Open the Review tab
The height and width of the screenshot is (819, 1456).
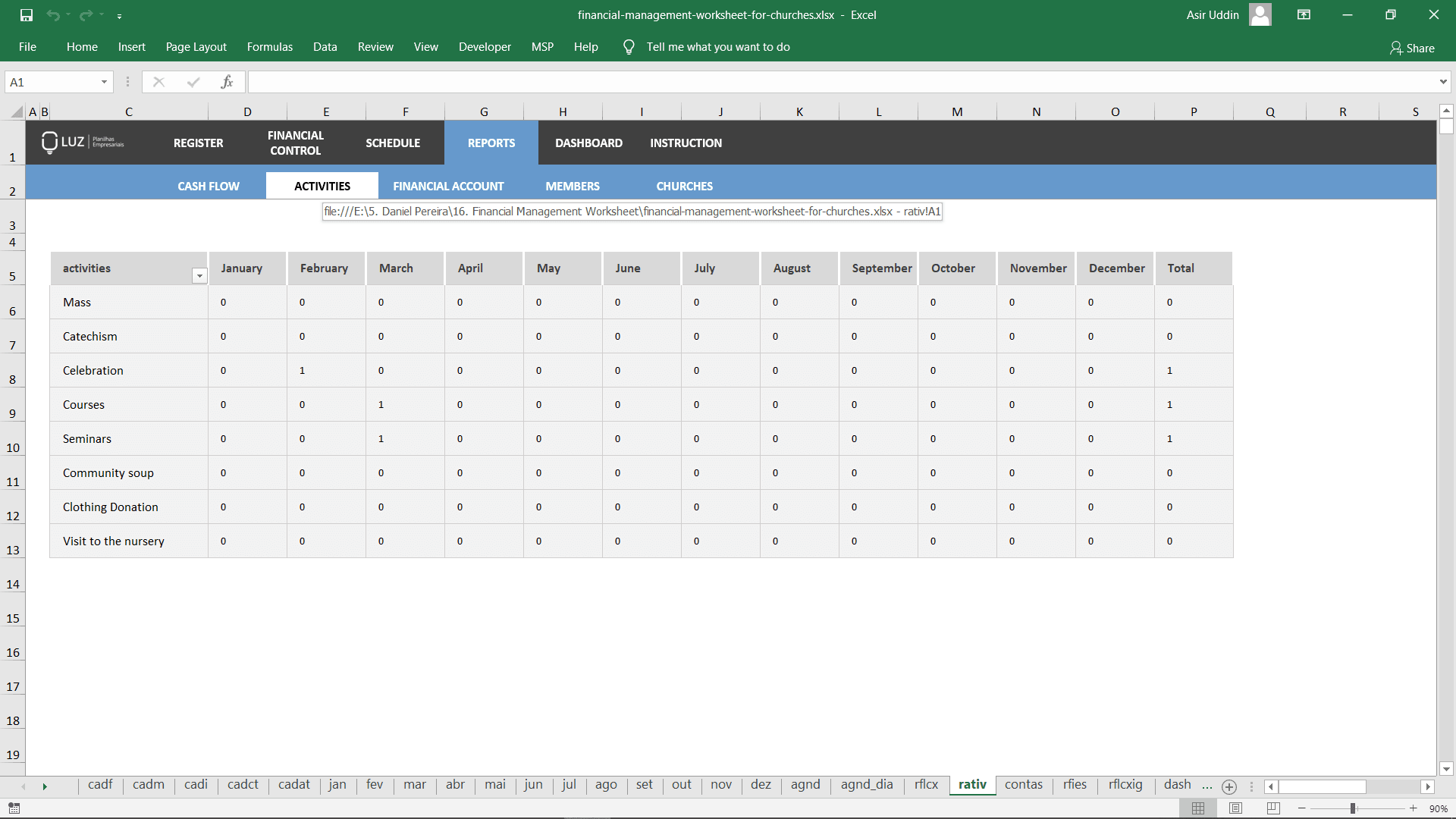click(375, 47)
